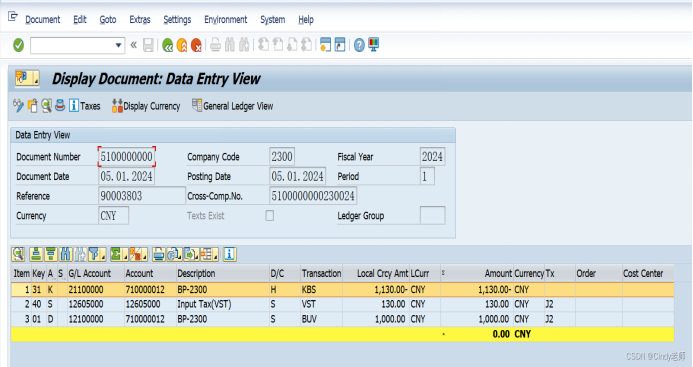The width and height of the screenshot is (693, 367).
Task: Open the Settings menu
Action: (x=177, y=19)
